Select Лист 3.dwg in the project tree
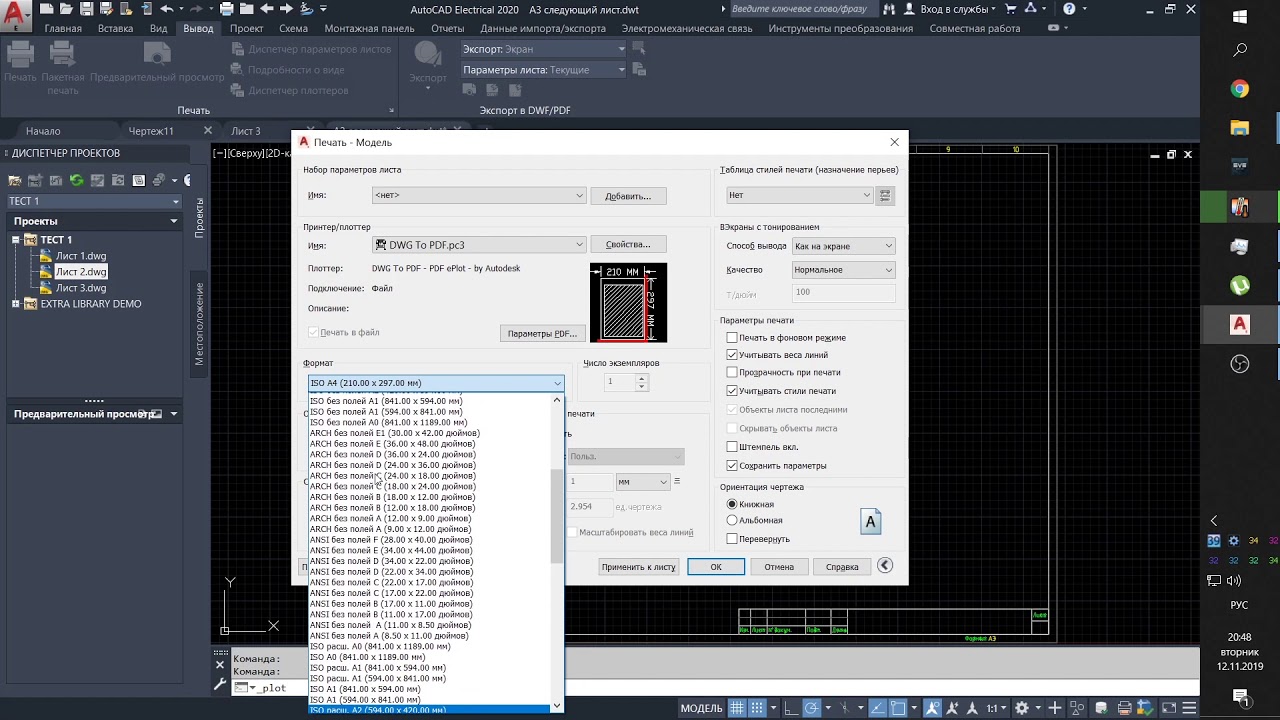This screenshot has height=720, width=1280. pos(80,288)
